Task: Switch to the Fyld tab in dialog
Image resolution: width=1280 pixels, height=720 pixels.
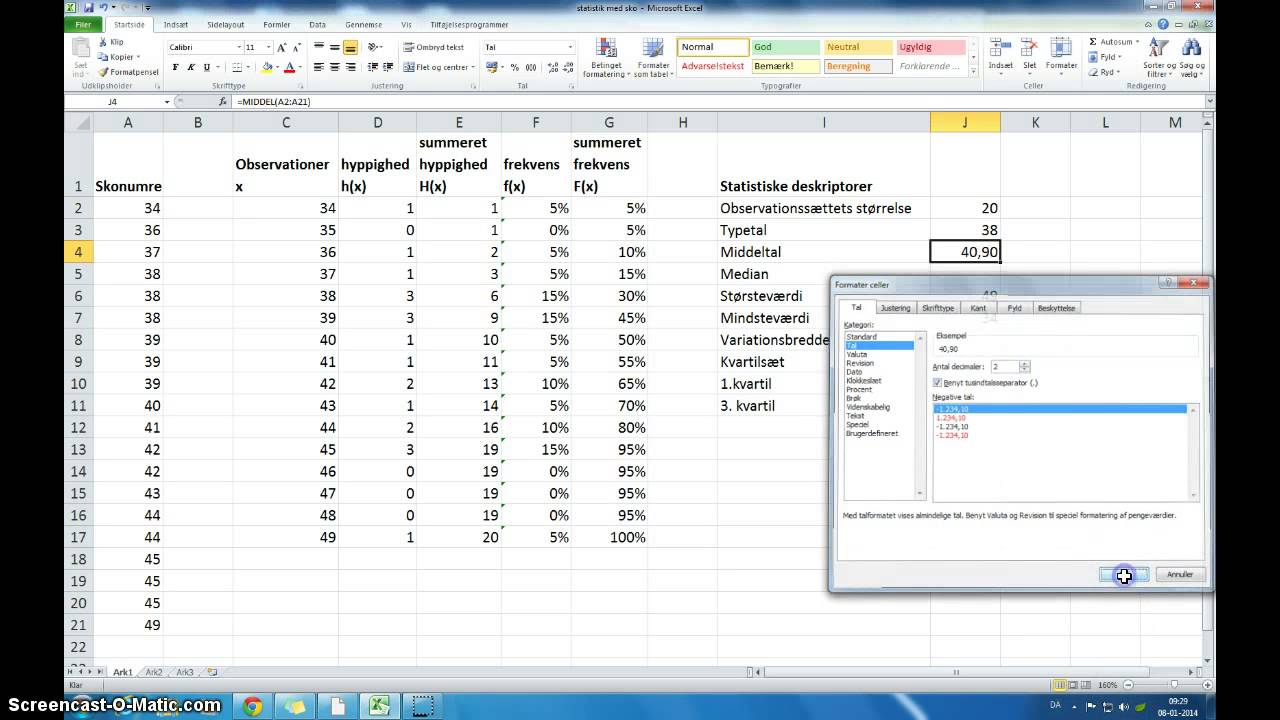Action: 1014,308
